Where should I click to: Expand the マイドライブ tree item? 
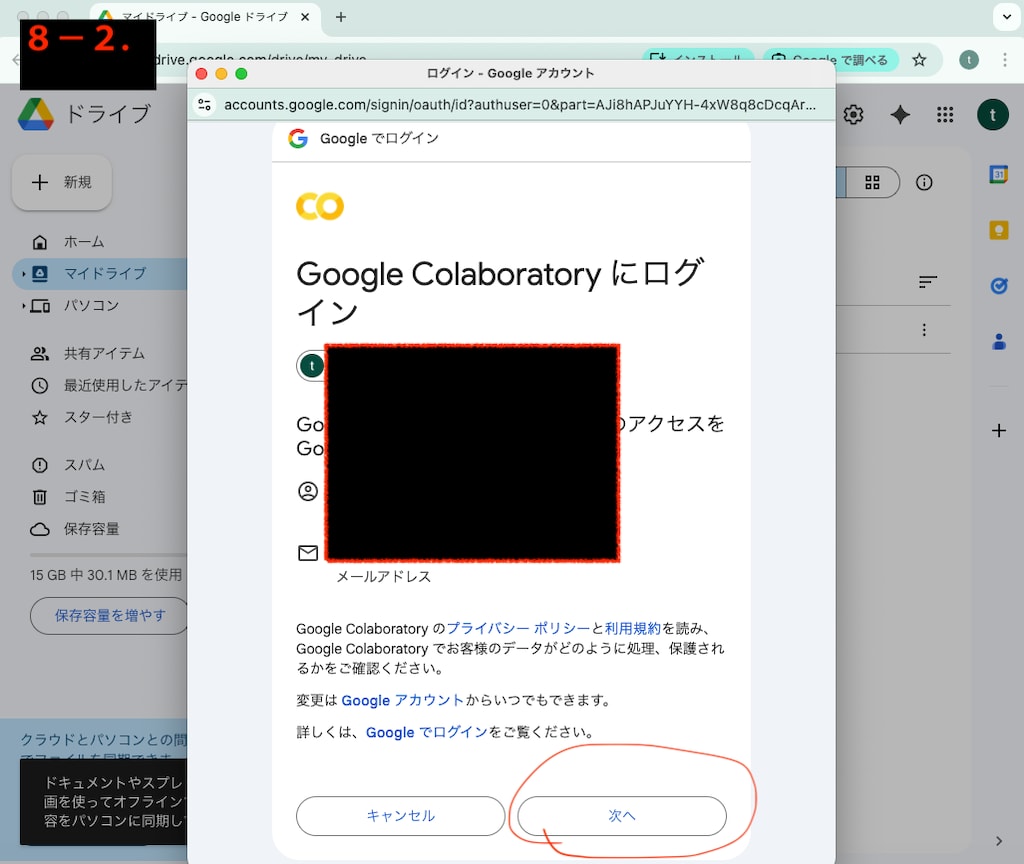click(23, 273)
